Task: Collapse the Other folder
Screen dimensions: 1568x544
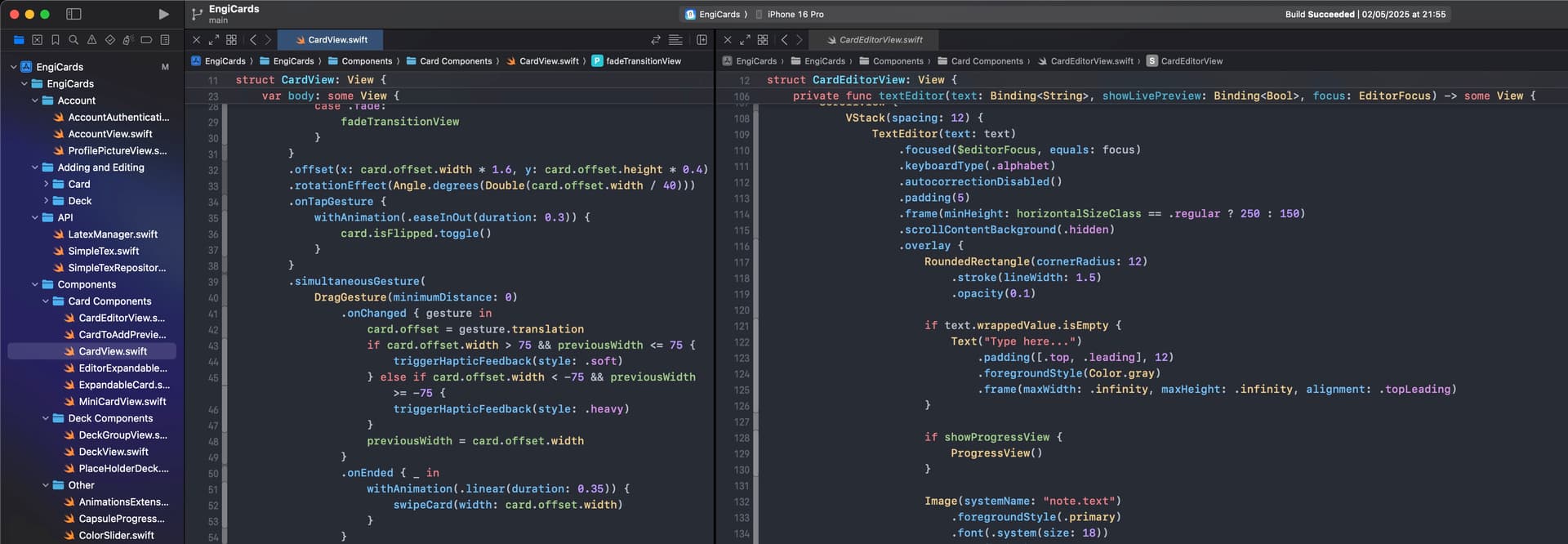Action: (46, 485)
